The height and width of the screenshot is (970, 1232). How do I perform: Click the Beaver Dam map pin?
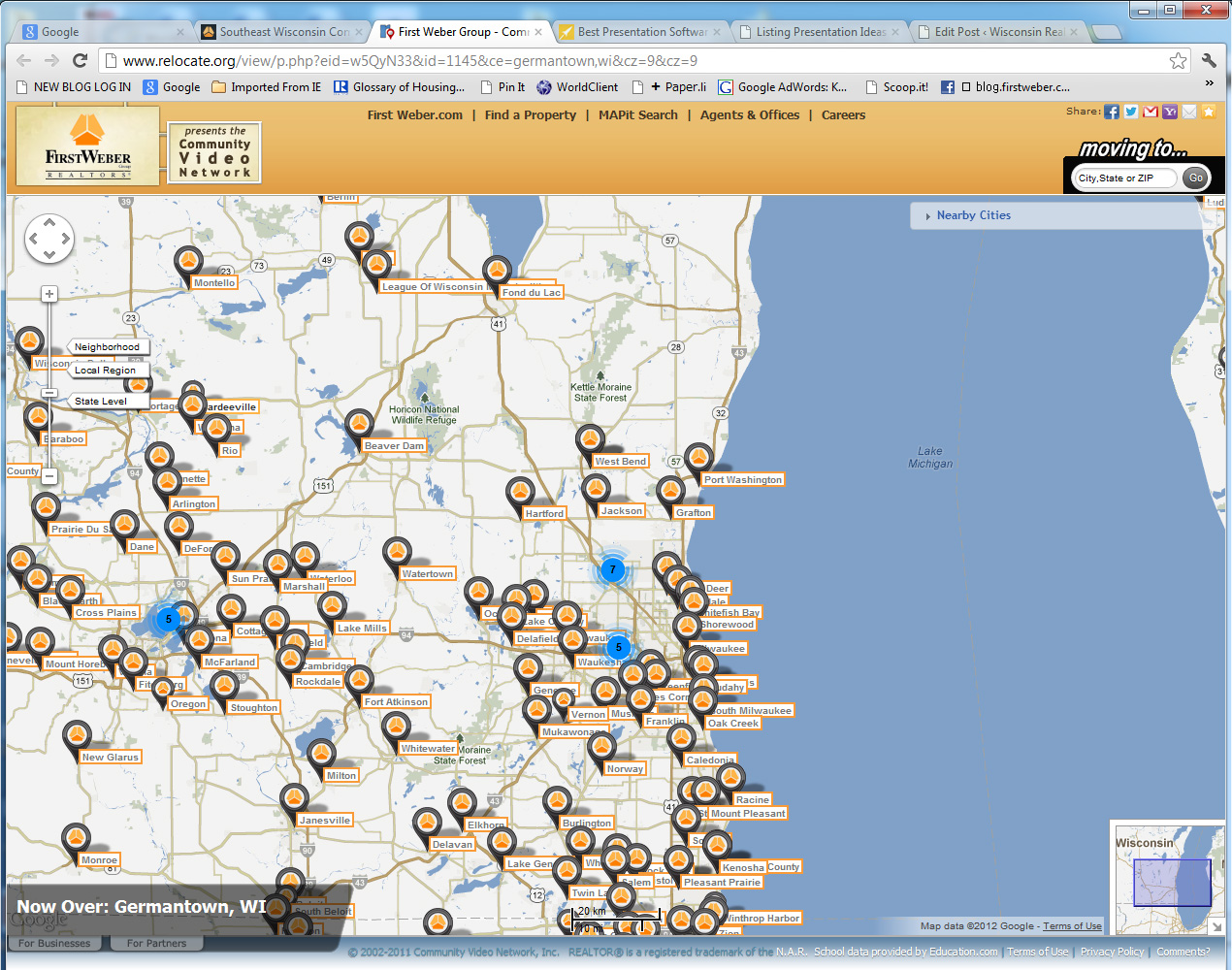point(359,425)
